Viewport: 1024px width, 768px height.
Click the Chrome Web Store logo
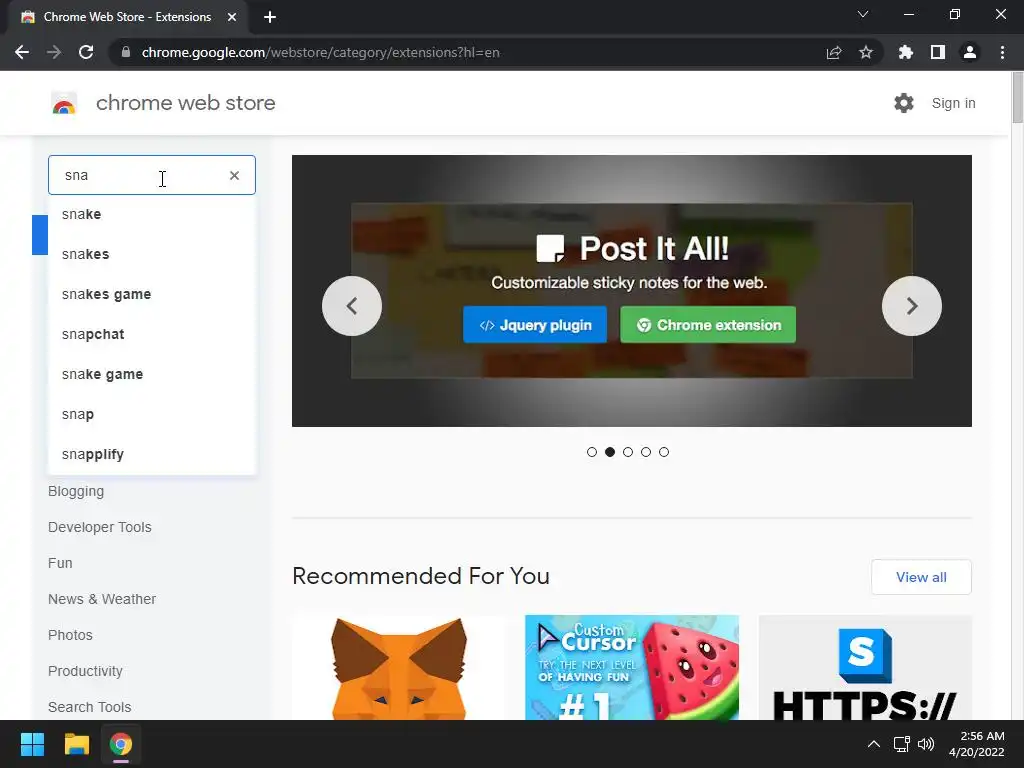[x=64, y=103]
